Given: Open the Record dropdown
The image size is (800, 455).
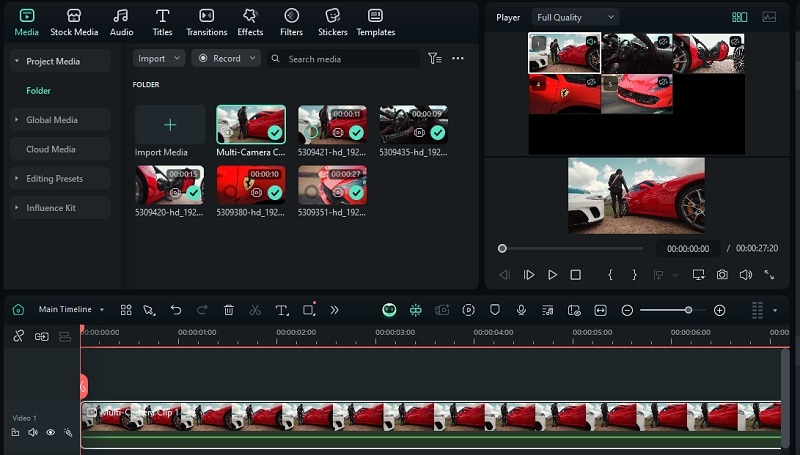Looking at the screenshot, I should (x=226, y=59).
